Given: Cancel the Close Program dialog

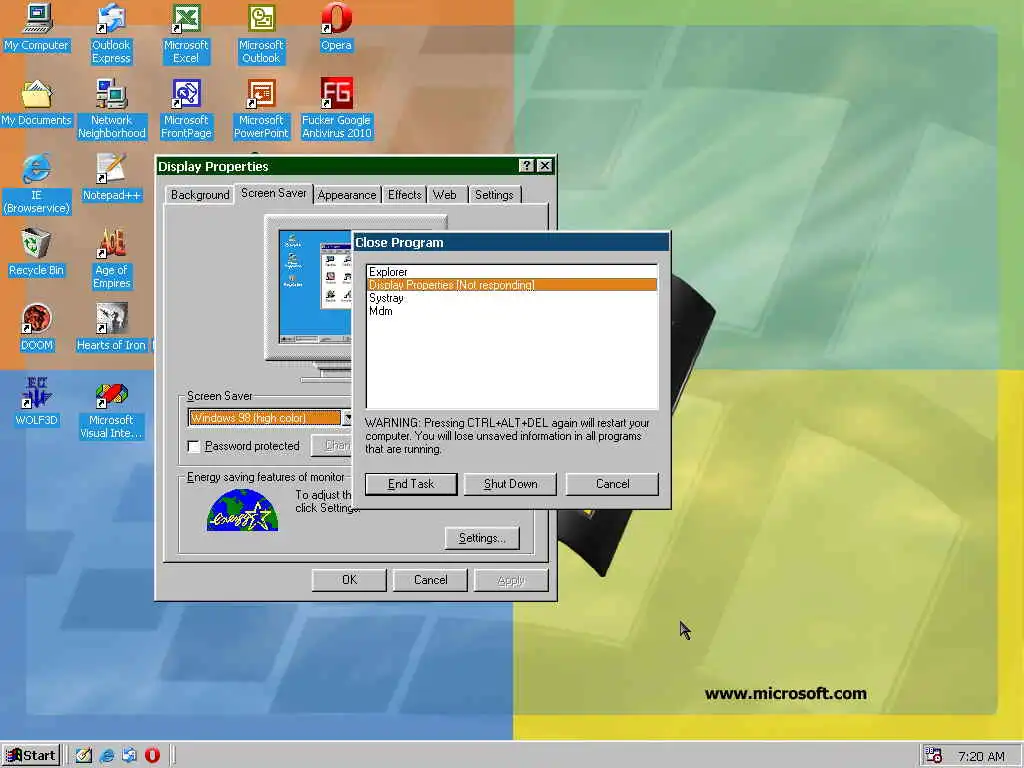Looking at the screenshot, I should 613,484.
